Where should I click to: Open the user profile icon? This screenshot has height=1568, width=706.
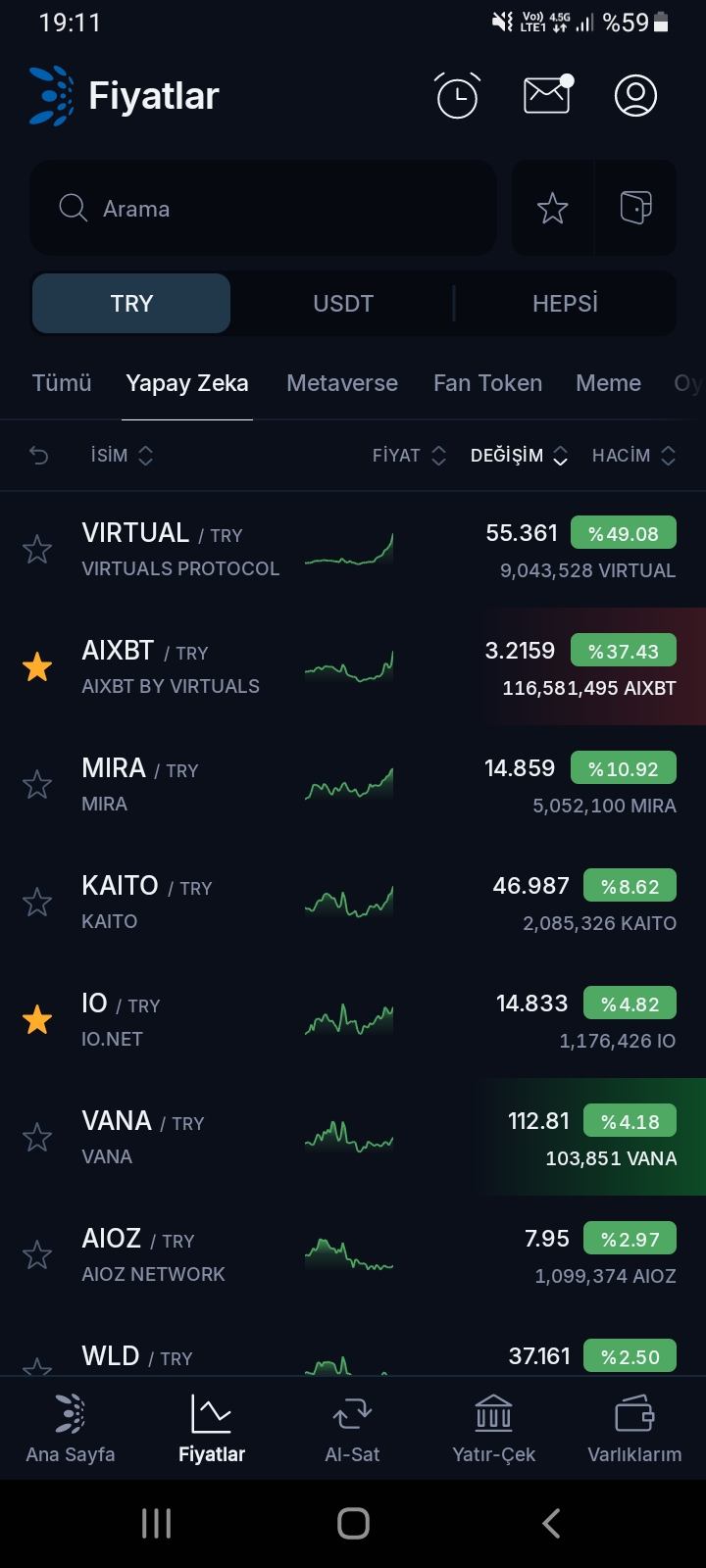635,95
